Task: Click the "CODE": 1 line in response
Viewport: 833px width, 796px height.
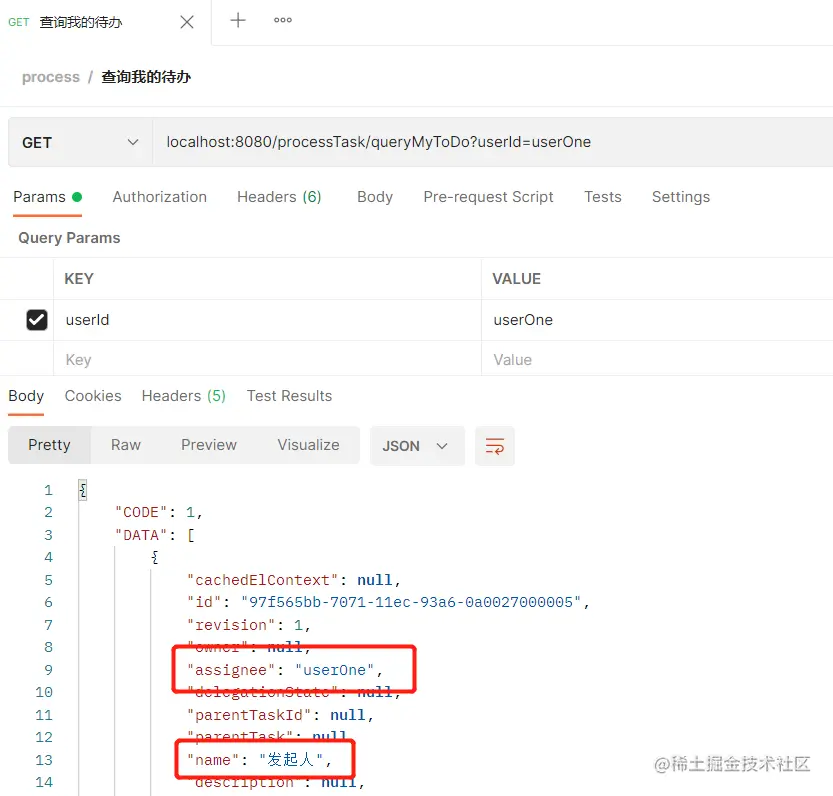Action: click(x=159, y=512)
